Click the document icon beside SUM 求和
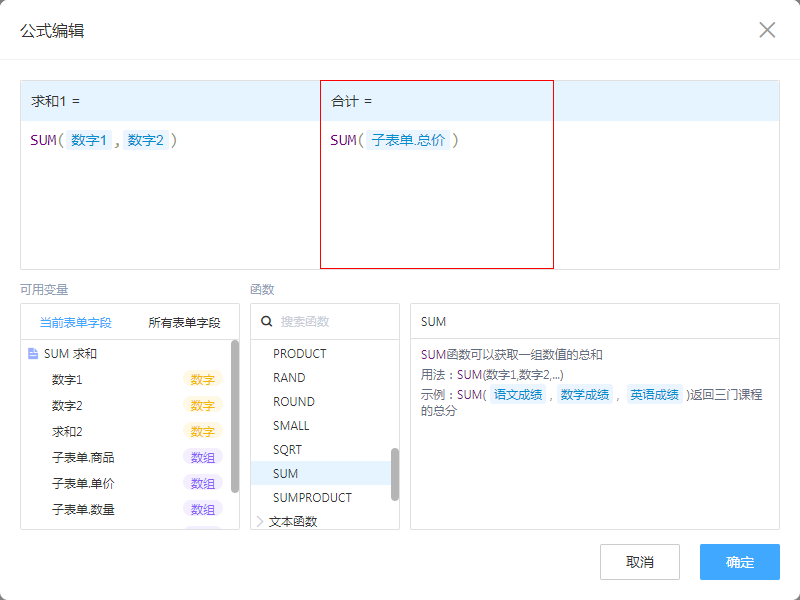 point(33,354)
